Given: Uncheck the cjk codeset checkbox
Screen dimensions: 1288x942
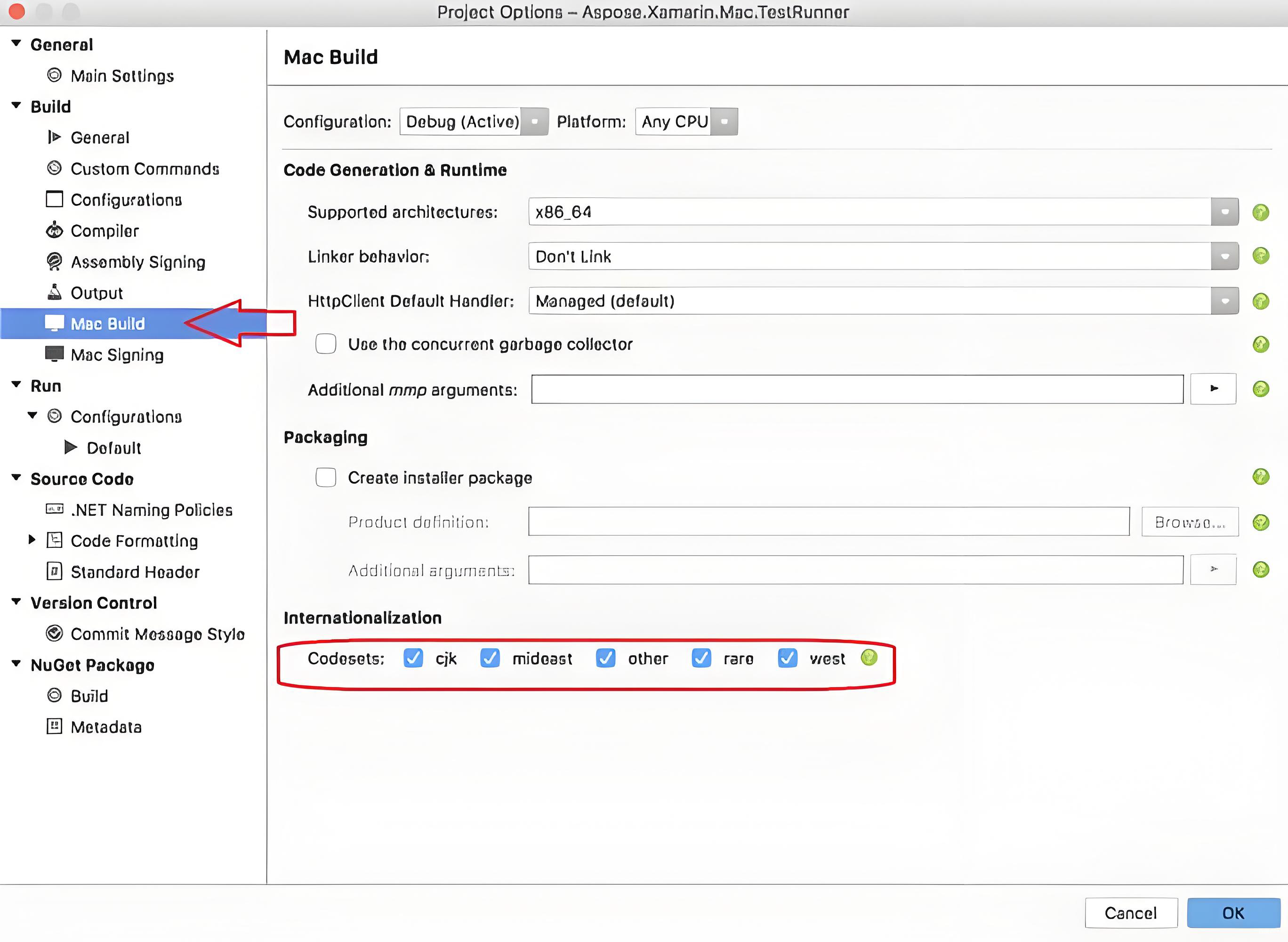Looking at the screenshot, I should (x=412, y=658).
